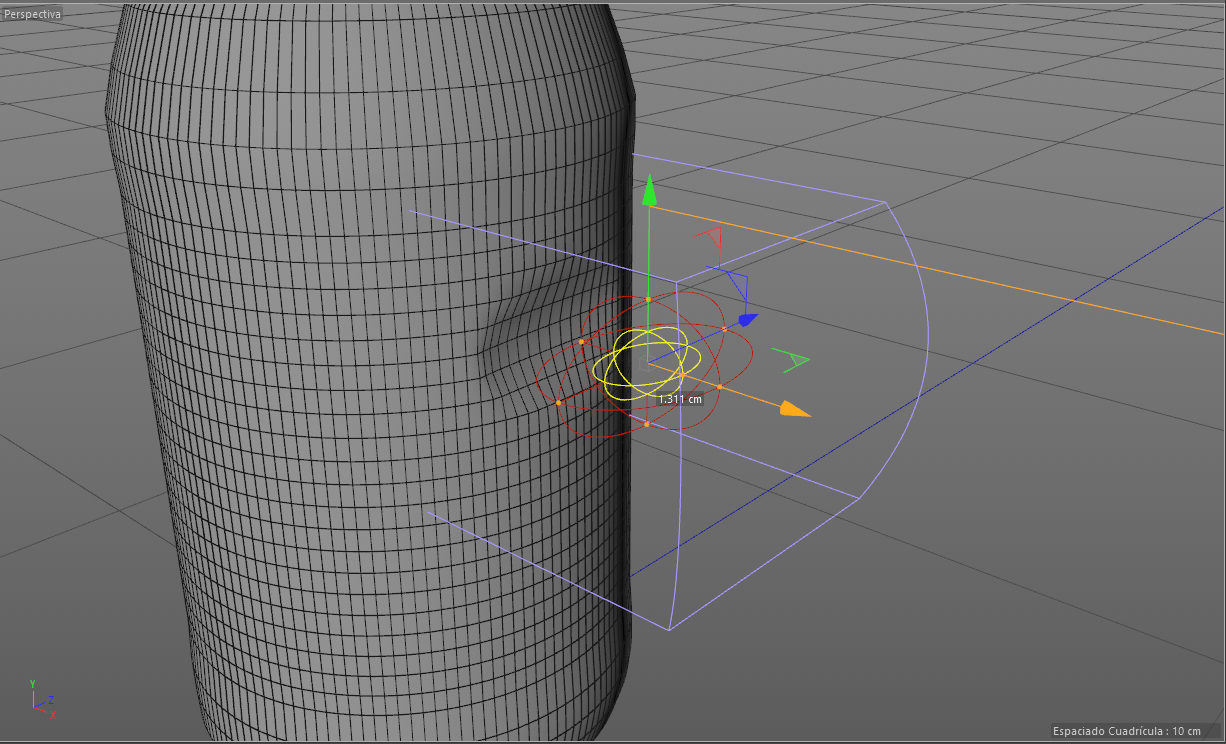This screenshot has height=744, width=1226.
Task: Select the blue Z-axis arrow tip
Action: 746,320
